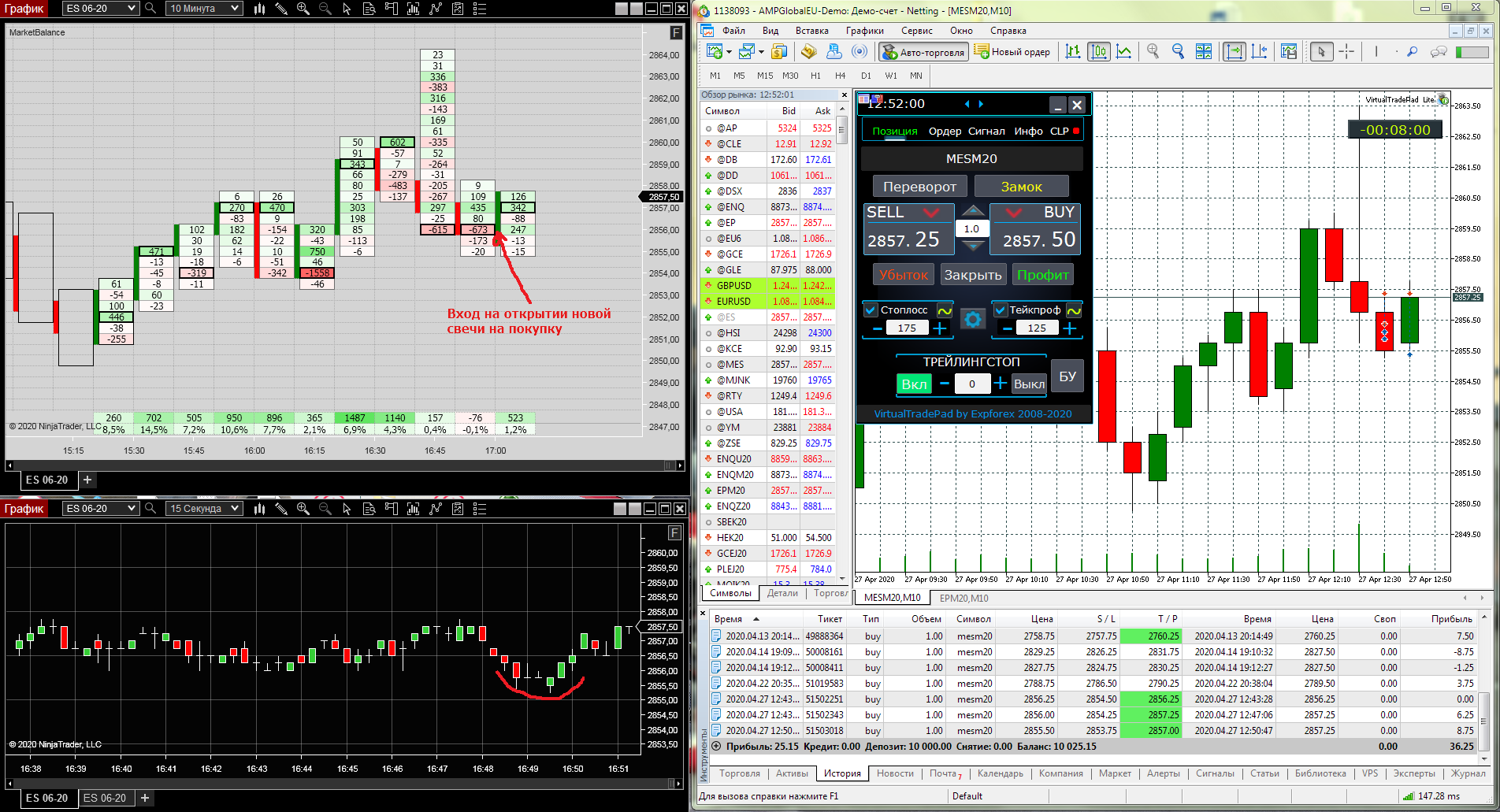
Task: Open instrument dropdown in bottom 15-second chart
Action: coord(100,509)
